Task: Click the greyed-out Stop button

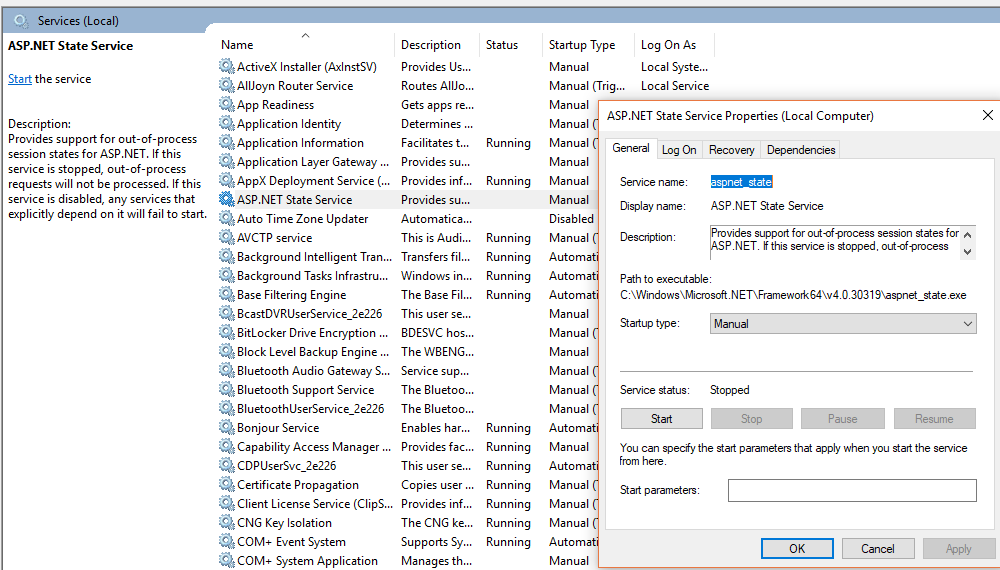Action: point(751,419)
